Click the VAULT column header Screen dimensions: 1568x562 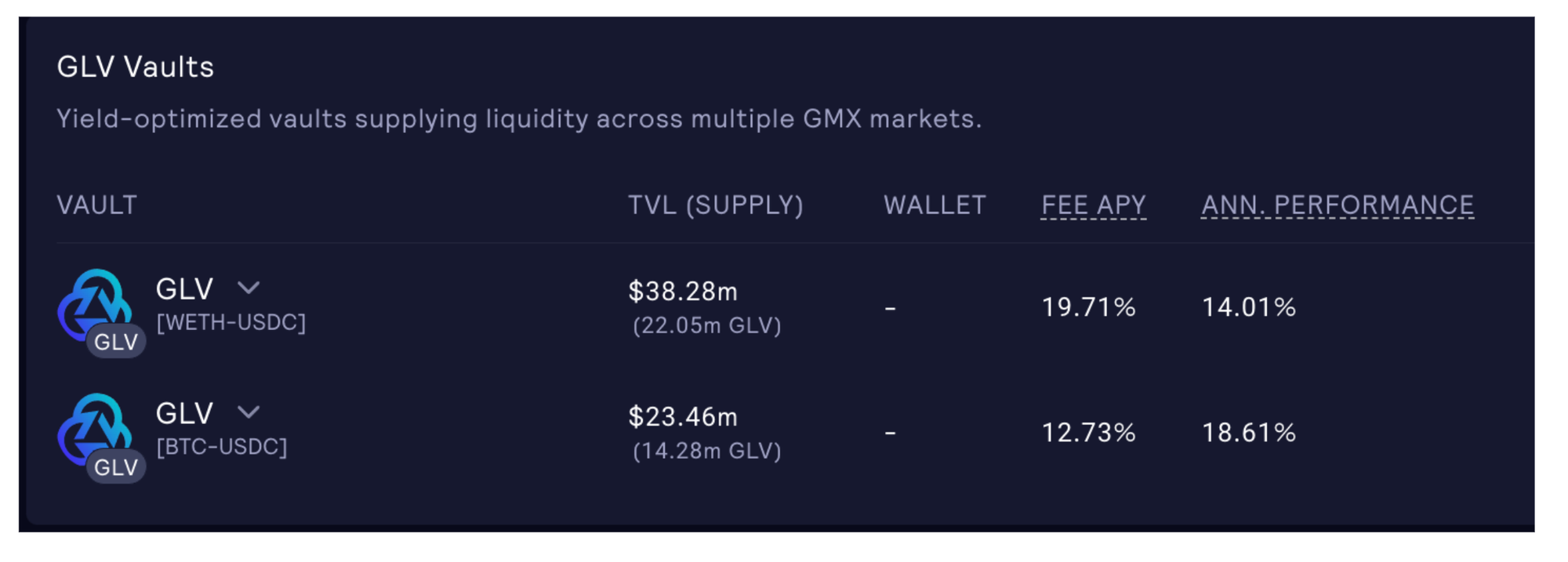pyautogui.click(x=97, y=205)
